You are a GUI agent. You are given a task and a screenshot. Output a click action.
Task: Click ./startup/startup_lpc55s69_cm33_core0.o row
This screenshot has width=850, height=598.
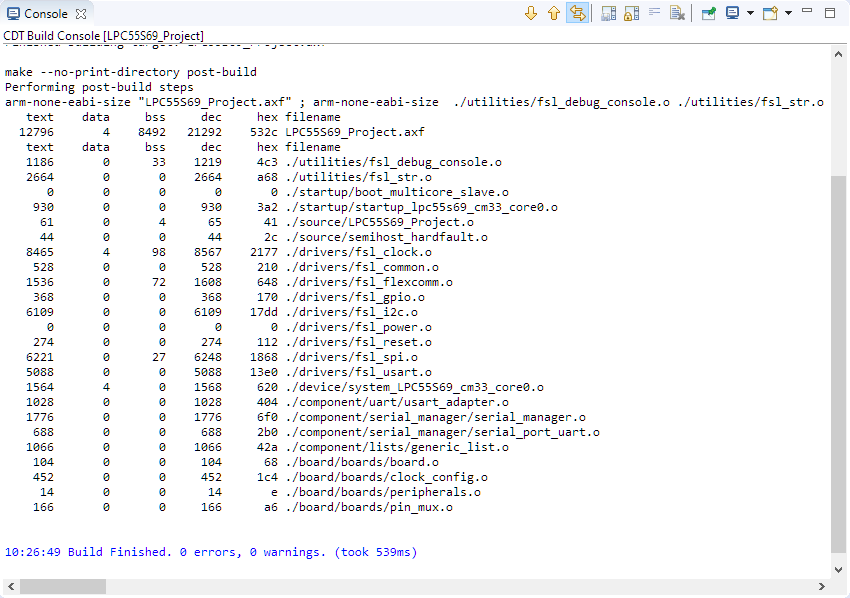421,207
